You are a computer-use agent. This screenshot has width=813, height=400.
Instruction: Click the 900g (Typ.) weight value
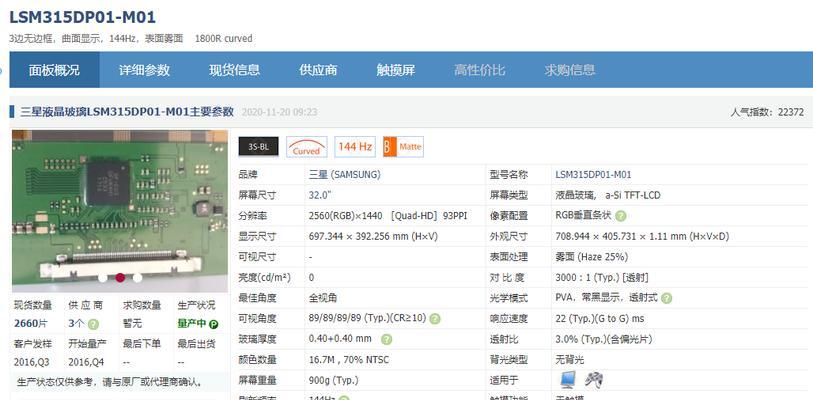(333, 380)
